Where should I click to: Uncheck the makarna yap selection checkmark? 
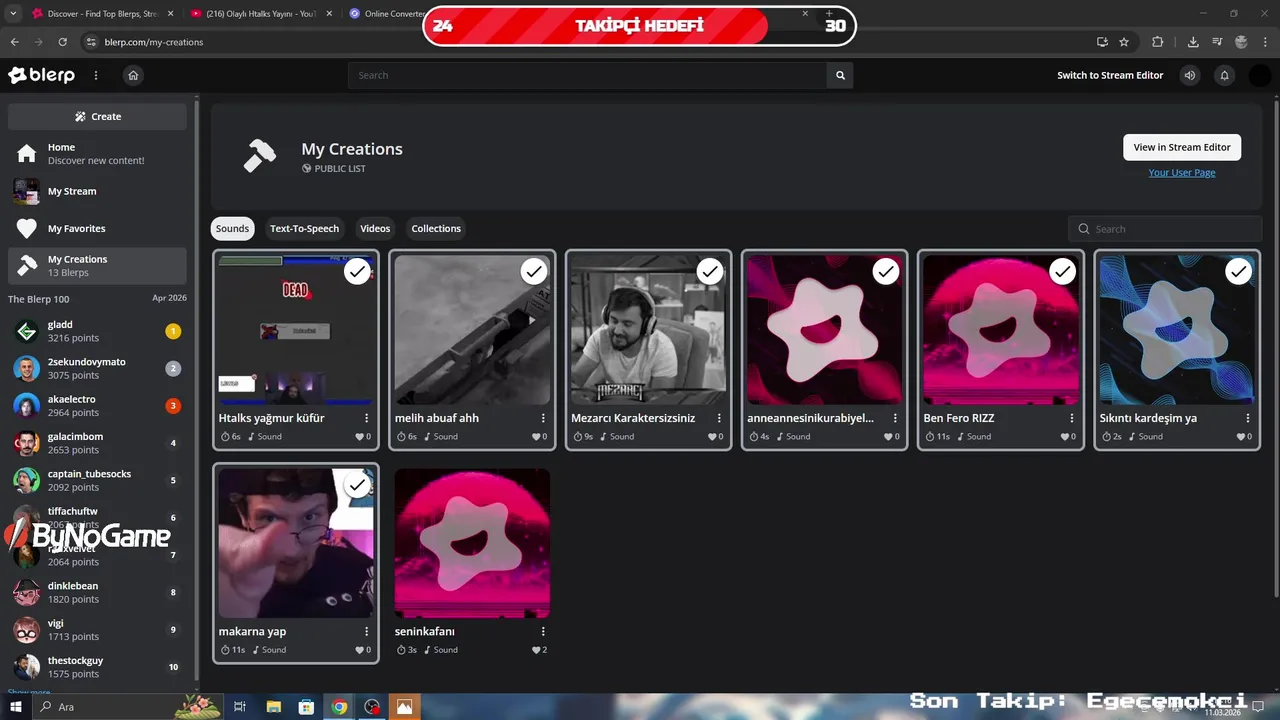coord(357,485)
